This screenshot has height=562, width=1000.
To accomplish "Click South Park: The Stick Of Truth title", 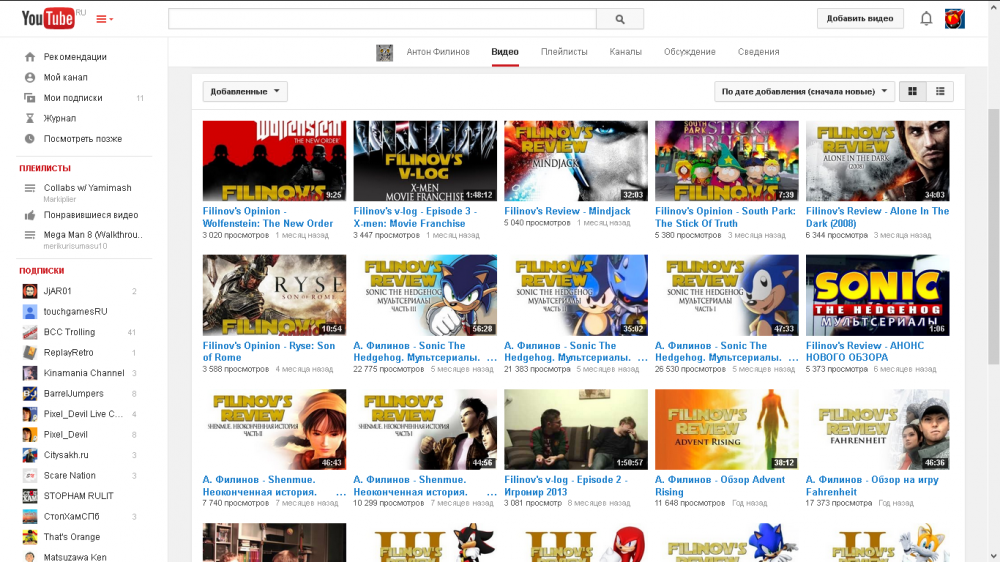I will coord(725,217).
